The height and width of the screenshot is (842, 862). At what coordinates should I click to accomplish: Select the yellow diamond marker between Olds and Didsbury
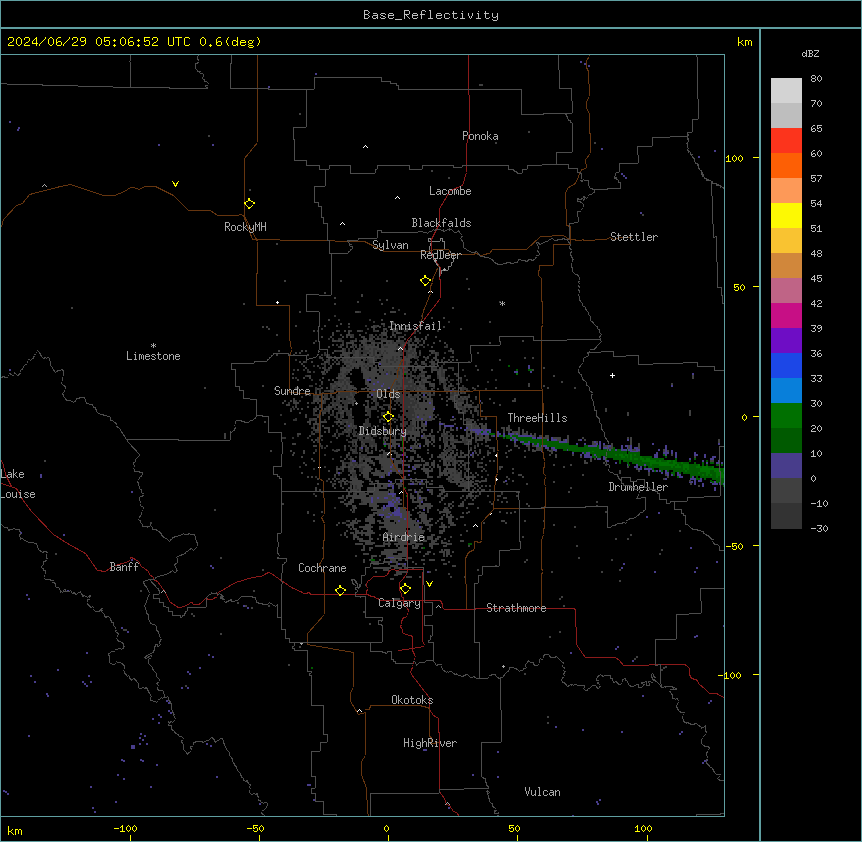(x=389, y=417)
